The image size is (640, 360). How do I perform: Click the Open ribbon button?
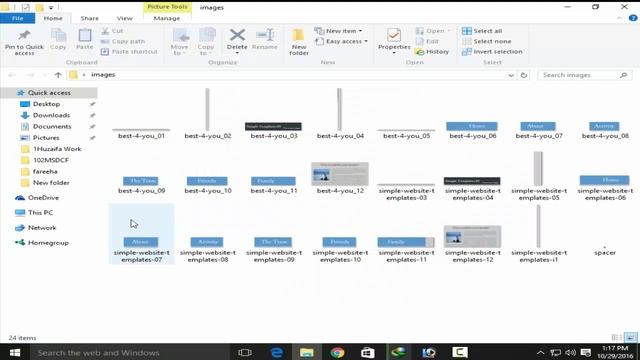click(x=432, y=31)
